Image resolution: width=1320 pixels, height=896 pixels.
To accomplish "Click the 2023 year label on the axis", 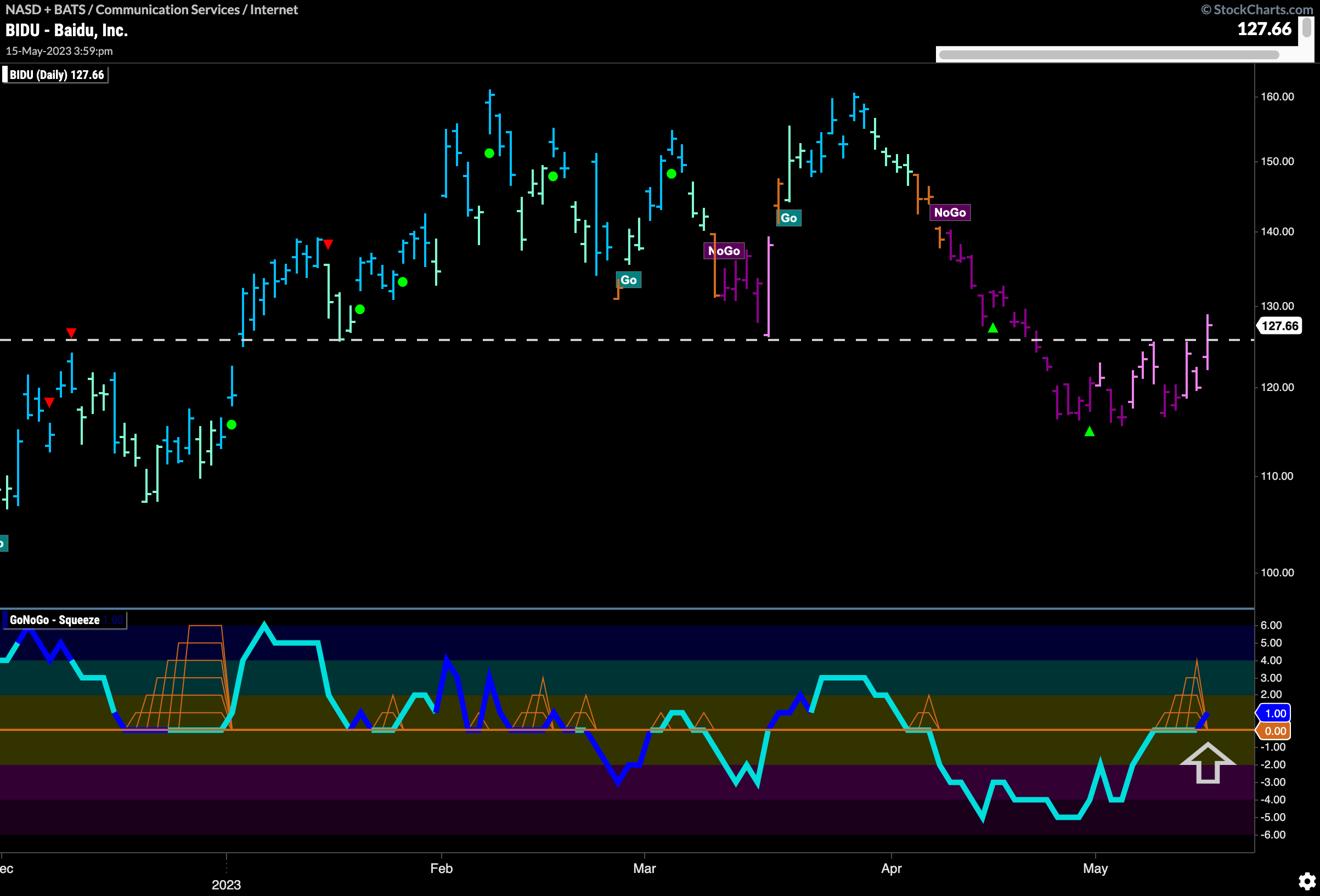I will click(226, 884).
